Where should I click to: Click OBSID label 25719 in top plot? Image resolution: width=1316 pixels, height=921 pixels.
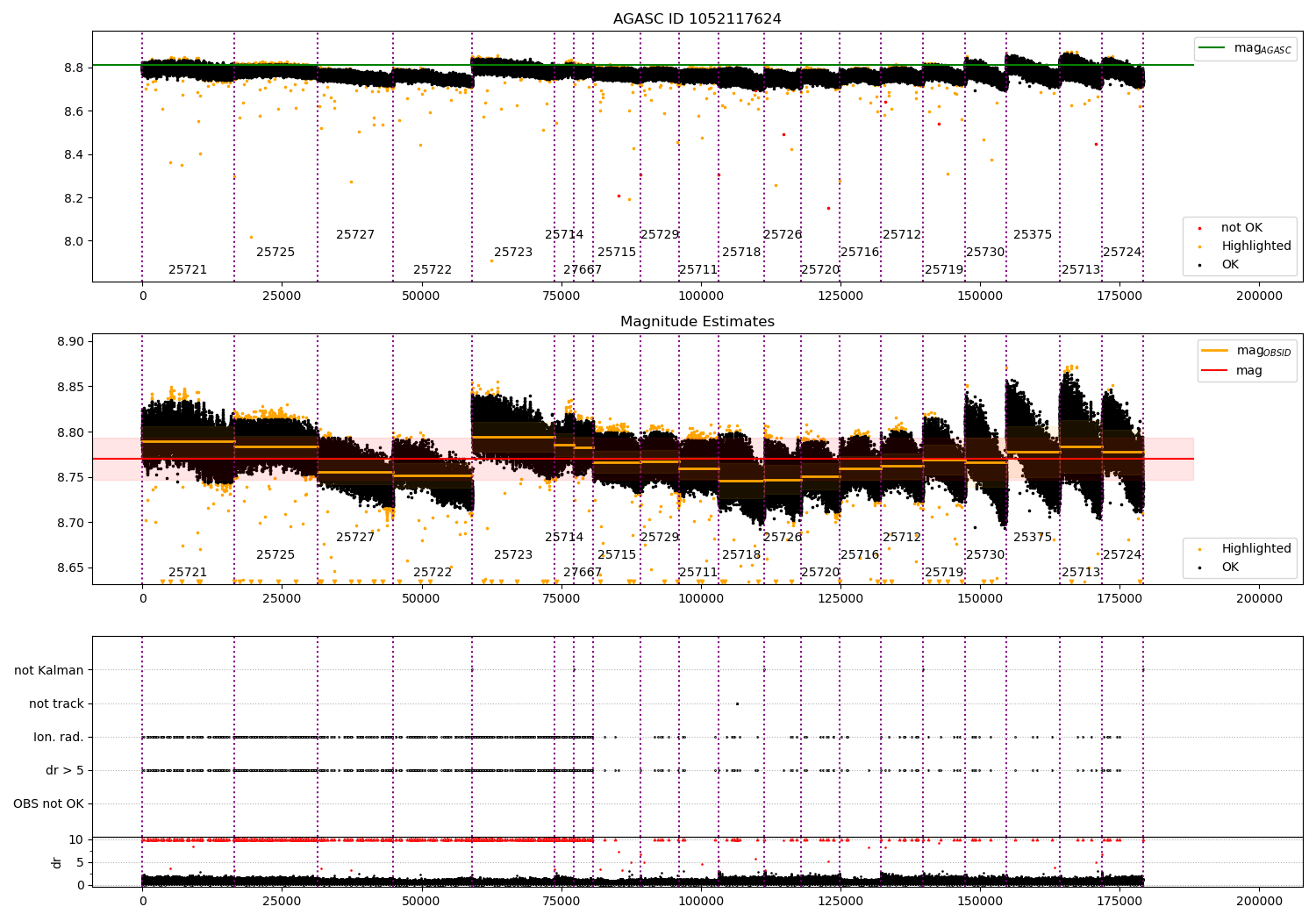coord(944,270)
